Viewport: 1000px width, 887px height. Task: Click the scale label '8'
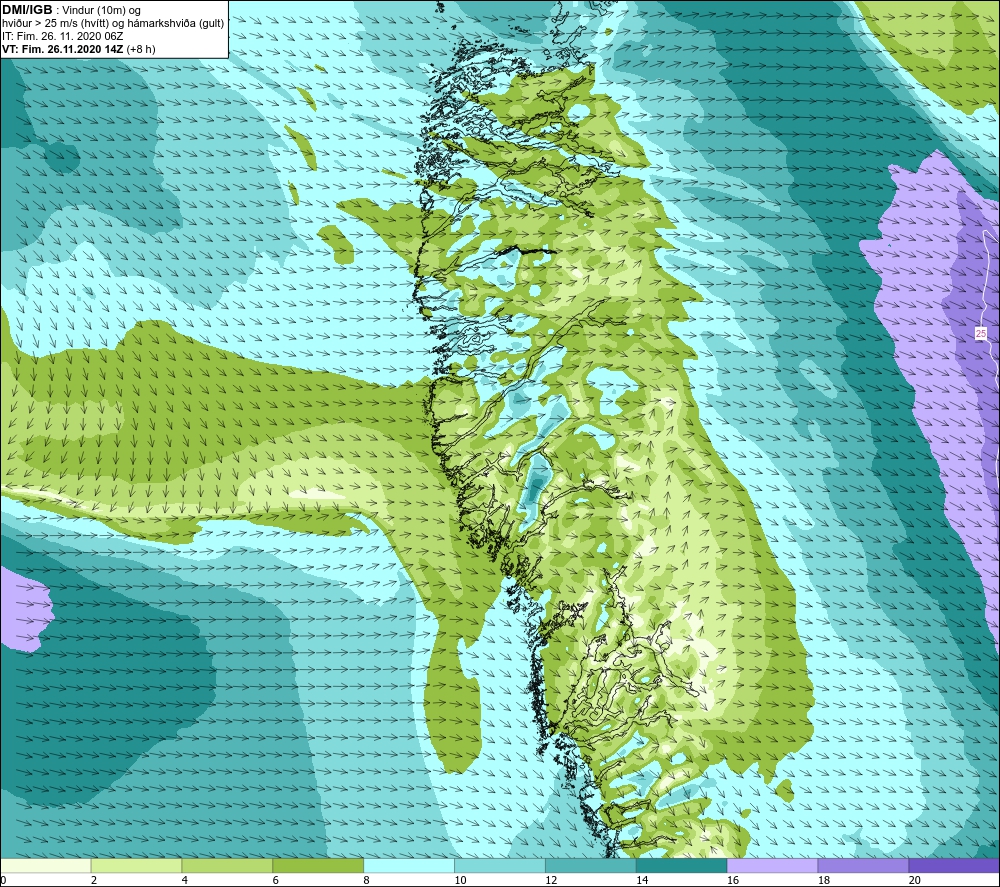(366, 880)
